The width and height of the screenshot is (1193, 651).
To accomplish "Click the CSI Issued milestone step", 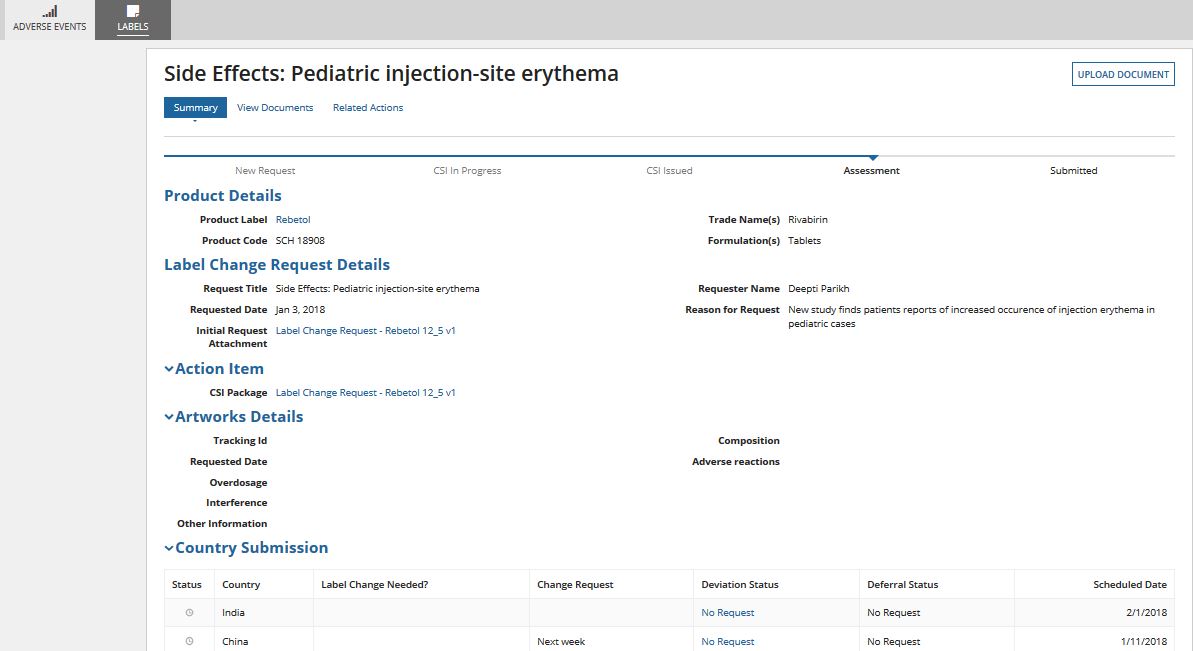I will [669, 171].
